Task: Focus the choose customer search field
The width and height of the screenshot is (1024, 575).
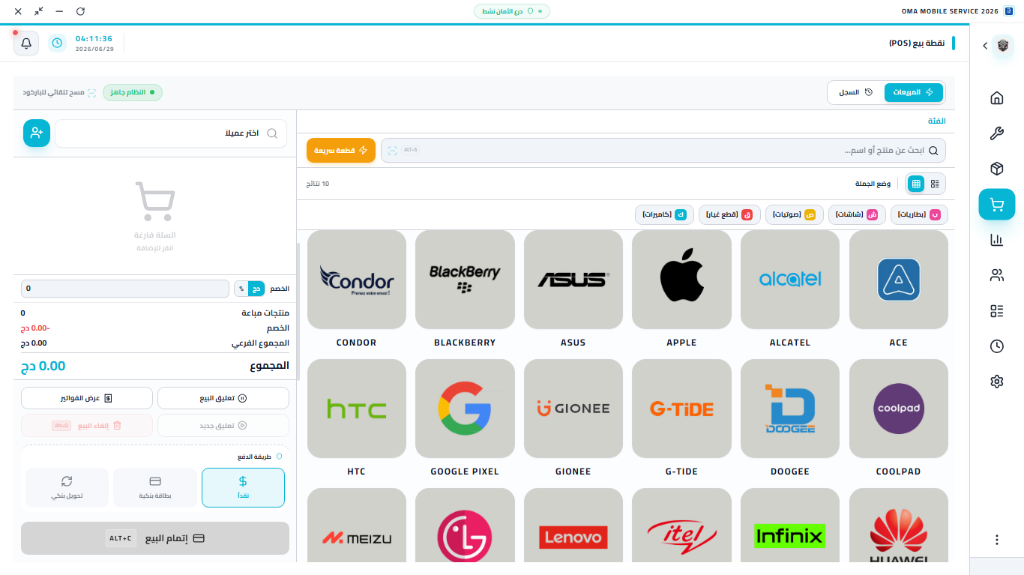Action: click(x=170, y=133)
